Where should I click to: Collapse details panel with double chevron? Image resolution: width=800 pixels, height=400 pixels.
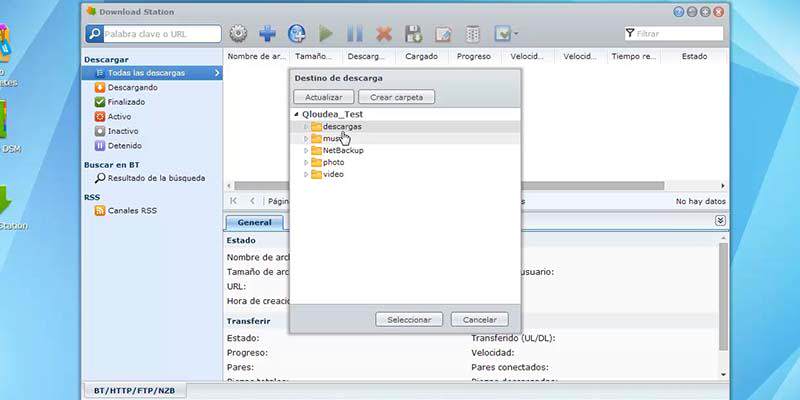(720, 221)
